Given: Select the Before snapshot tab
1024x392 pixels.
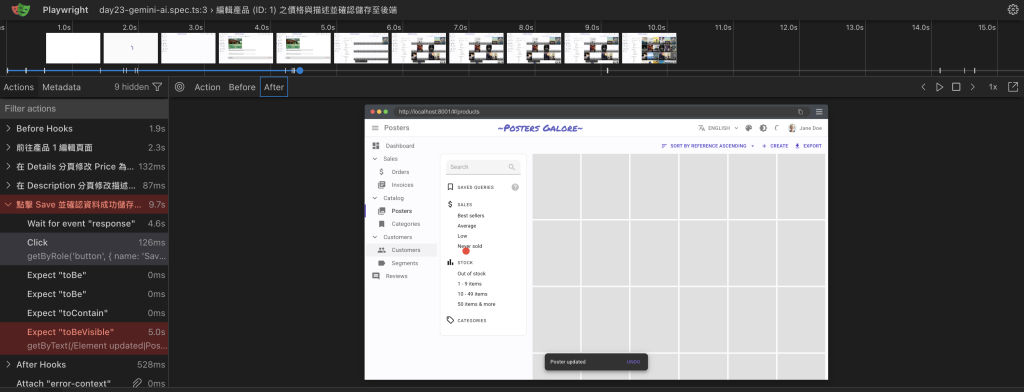Looking at the screenshot, I should 242,87.
